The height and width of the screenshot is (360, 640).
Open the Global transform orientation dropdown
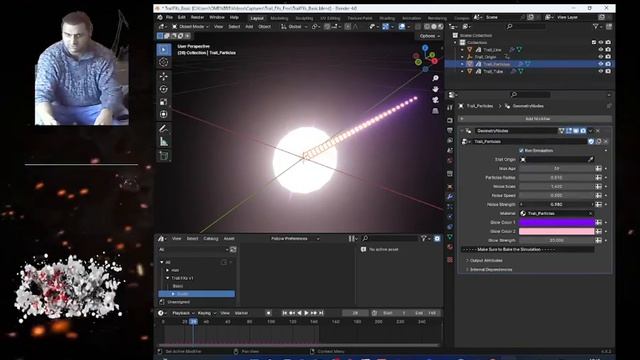pyautogui.click(x=294, y=27)
